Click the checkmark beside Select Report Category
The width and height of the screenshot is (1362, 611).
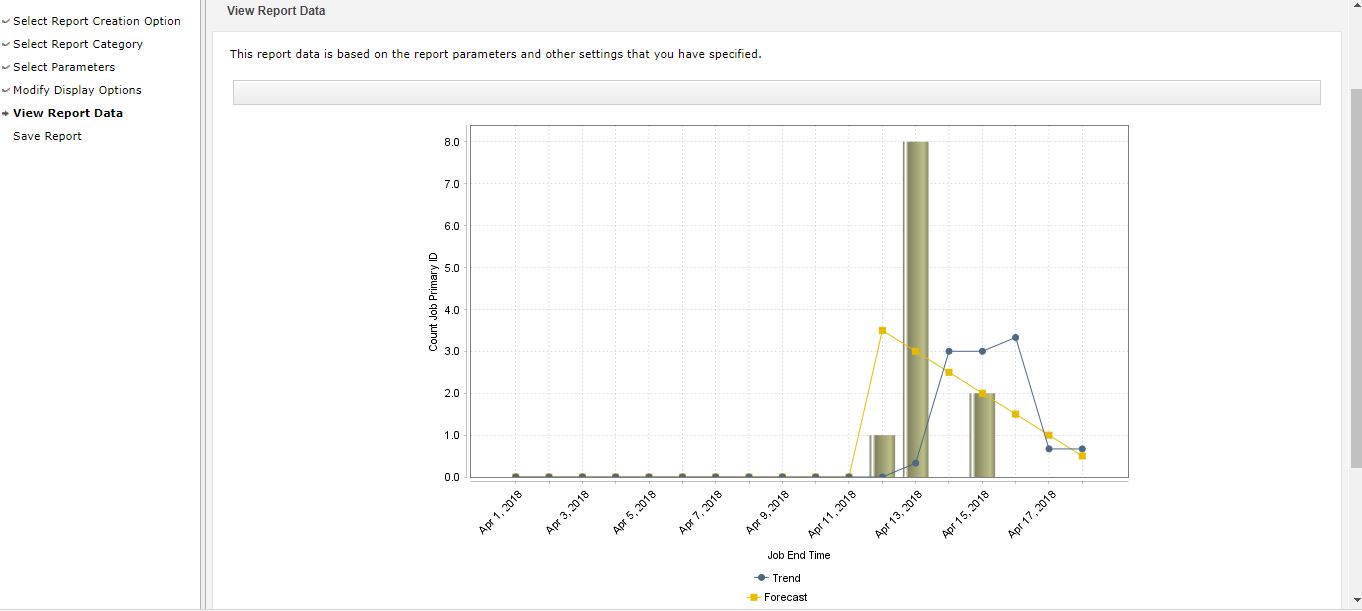pyautogui.click(x=8, y=44)
